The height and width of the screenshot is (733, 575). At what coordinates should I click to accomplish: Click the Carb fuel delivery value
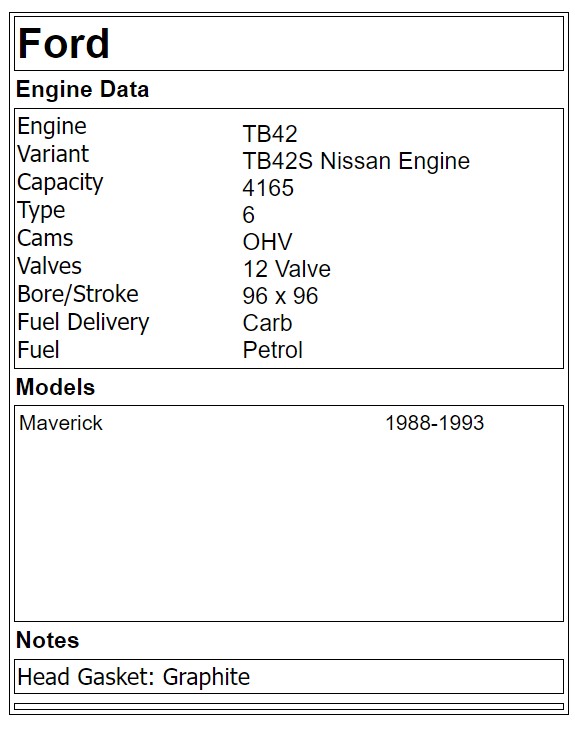[267, 323]
